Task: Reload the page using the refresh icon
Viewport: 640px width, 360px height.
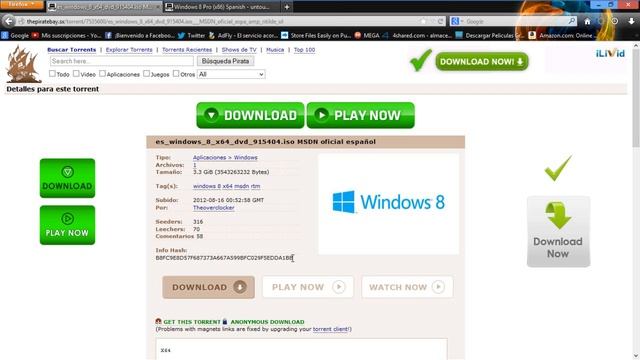Action: 440,21
